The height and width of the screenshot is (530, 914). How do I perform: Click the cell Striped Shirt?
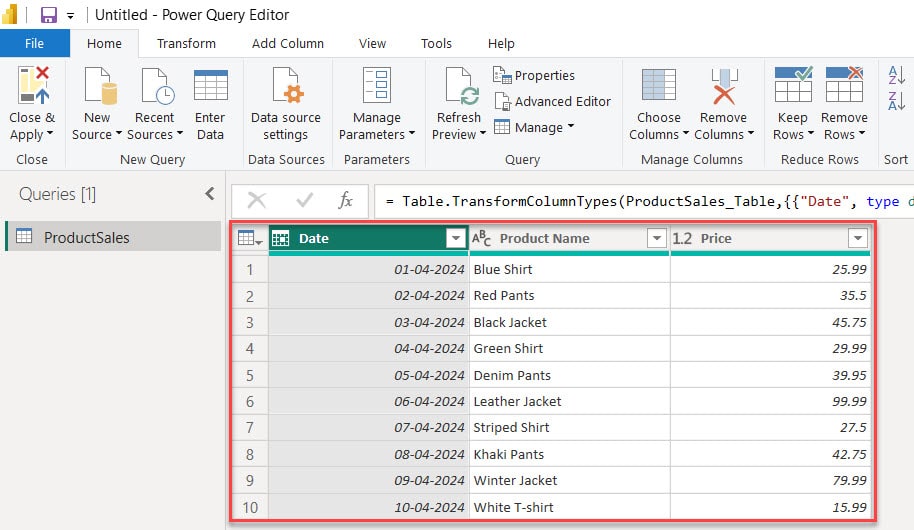pos(570,427)
